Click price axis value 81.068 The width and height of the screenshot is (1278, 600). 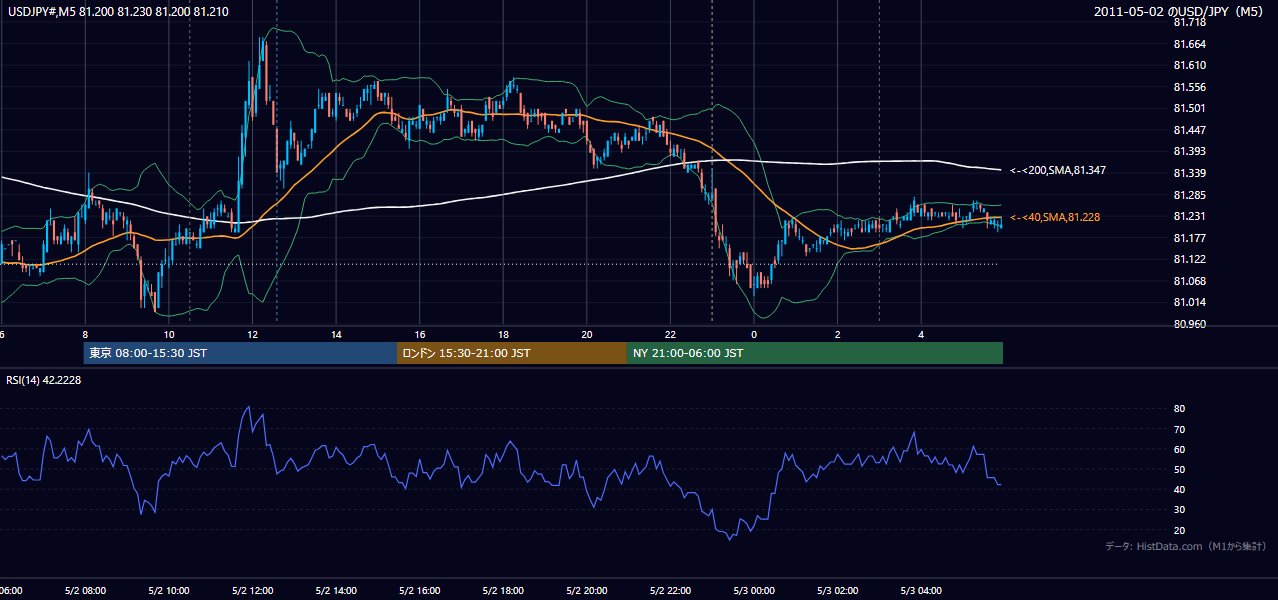click(1189, 281)
